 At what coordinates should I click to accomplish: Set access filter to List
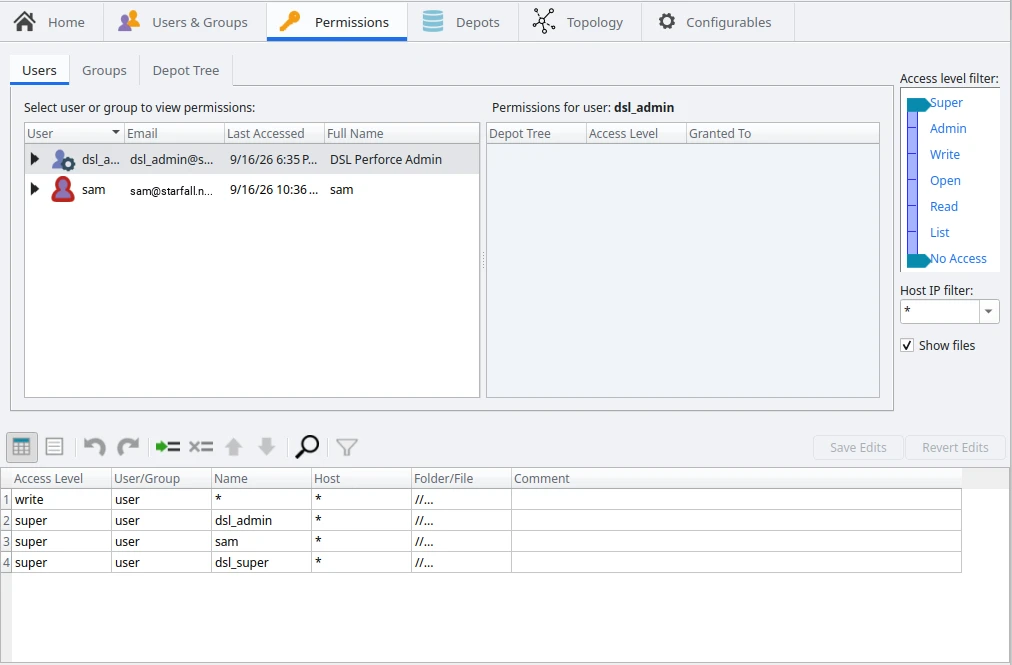coord(940,232)
